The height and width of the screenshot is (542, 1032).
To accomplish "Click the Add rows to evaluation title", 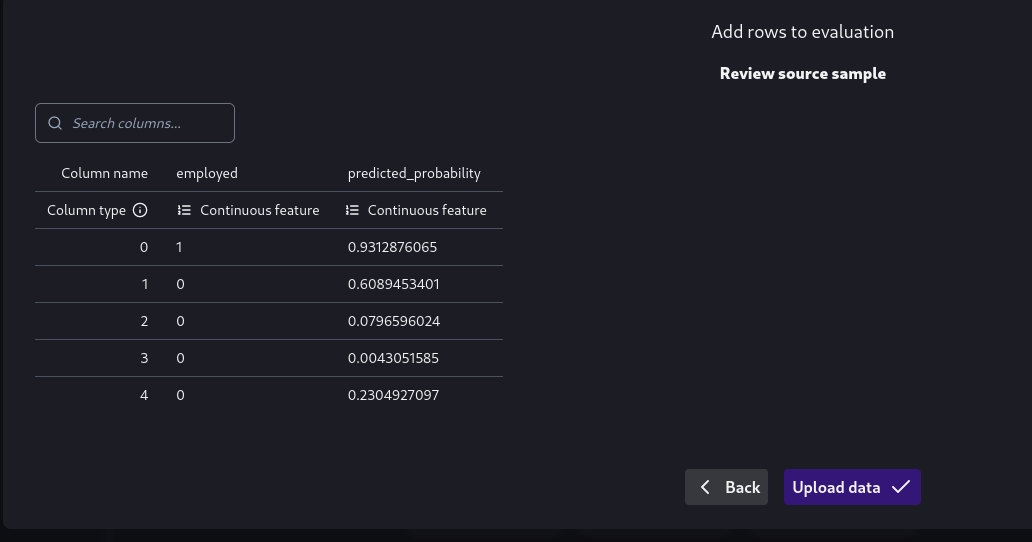I will tap(802, 32).
